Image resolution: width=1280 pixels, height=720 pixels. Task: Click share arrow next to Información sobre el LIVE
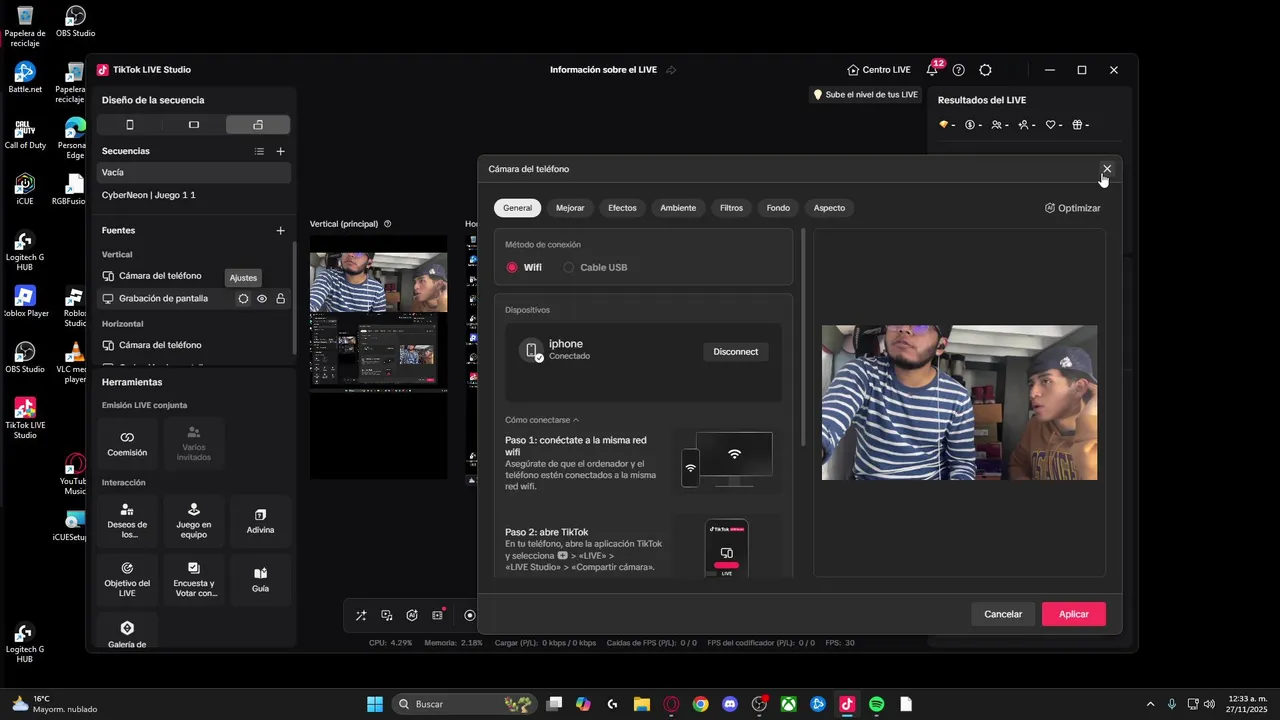point(671,70)
